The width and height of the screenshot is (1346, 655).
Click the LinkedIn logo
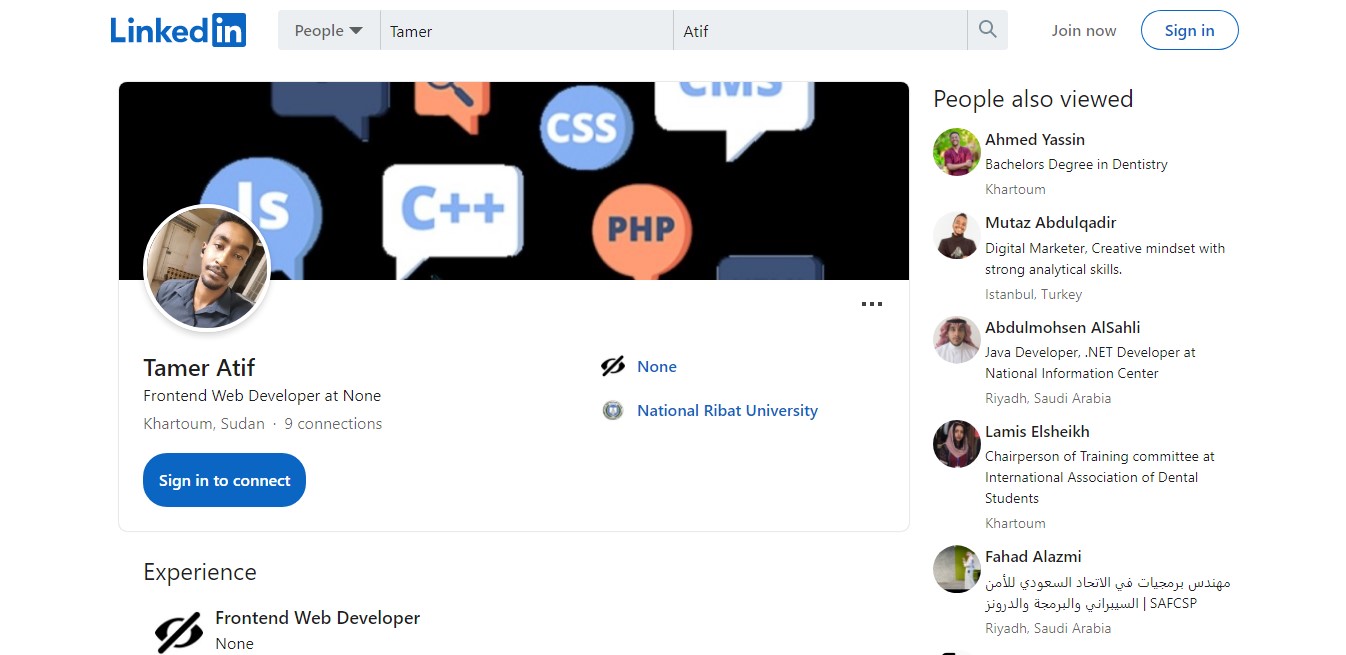(x=178, y=30)
